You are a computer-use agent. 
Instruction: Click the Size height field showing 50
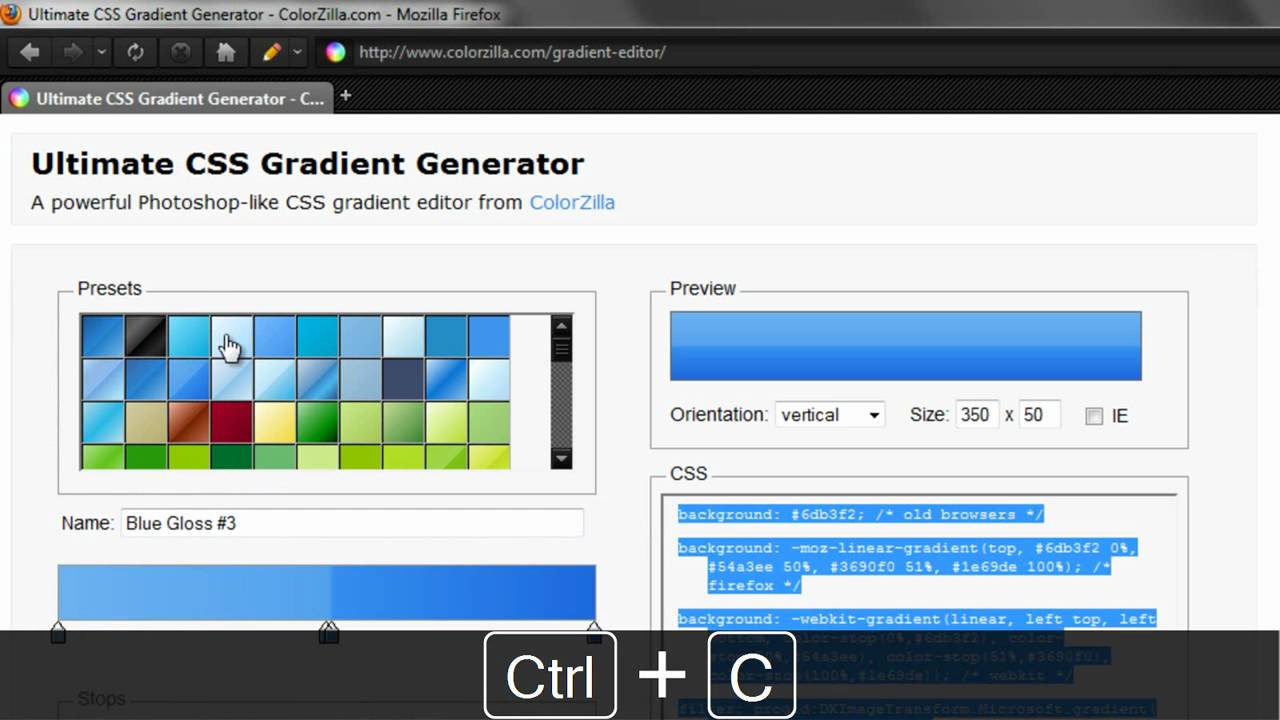[1039, 415]
